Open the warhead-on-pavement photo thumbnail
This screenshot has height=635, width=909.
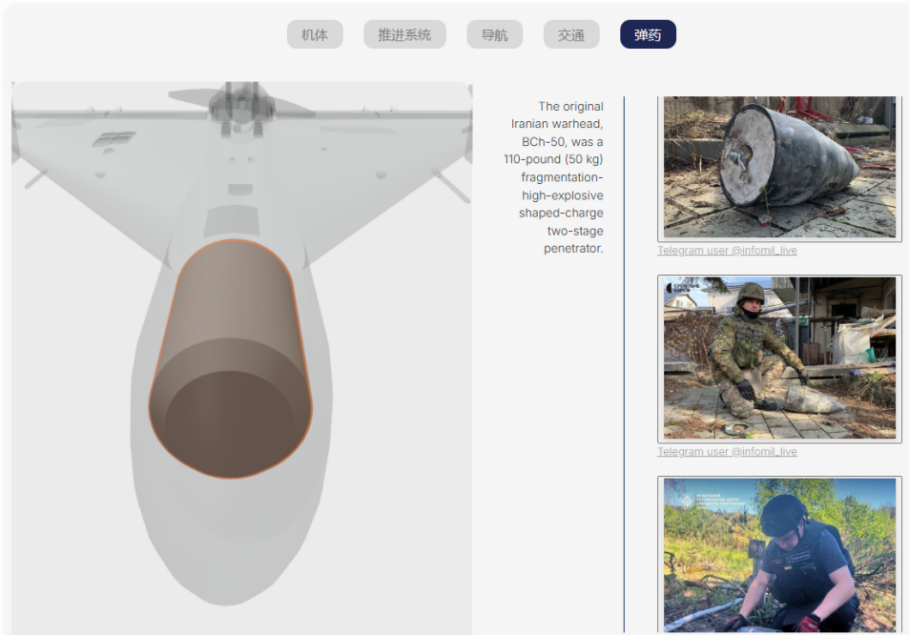(x=779, y=168)
